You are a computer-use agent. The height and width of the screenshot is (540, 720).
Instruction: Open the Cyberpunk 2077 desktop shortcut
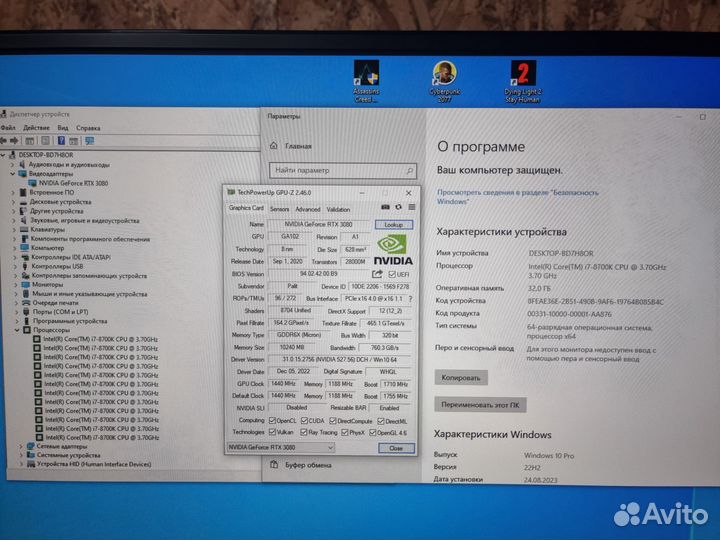[x=444, y=81]
